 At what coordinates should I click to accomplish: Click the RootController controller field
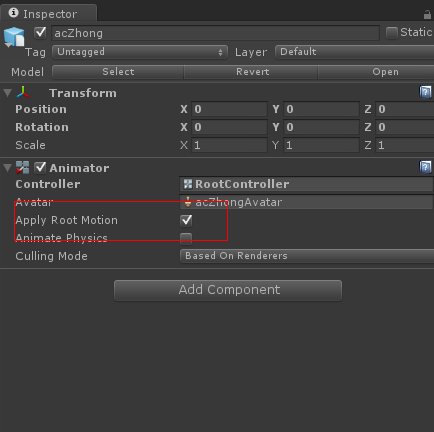tap(307, 184)
